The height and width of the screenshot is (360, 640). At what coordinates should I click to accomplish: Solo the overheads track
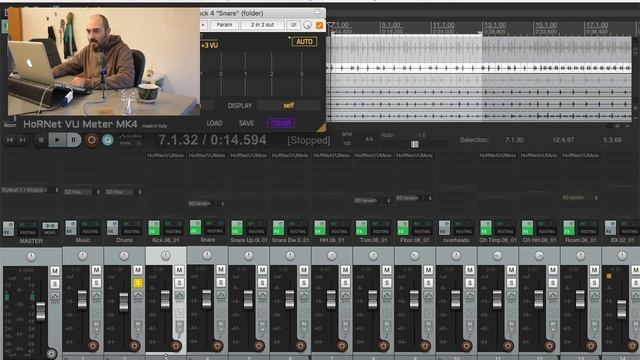click(470, 283)
